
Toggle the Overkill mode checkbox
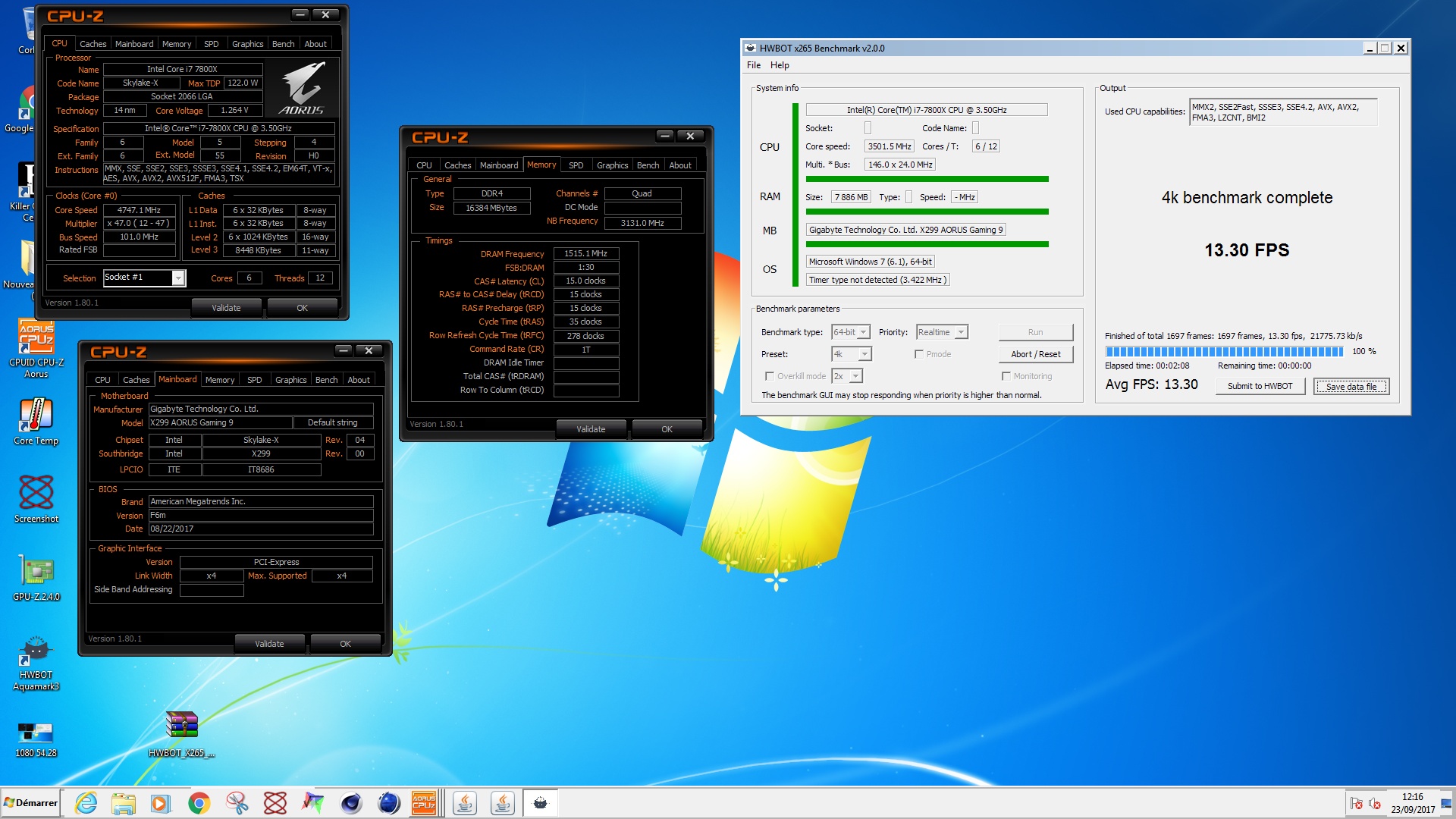770,376
